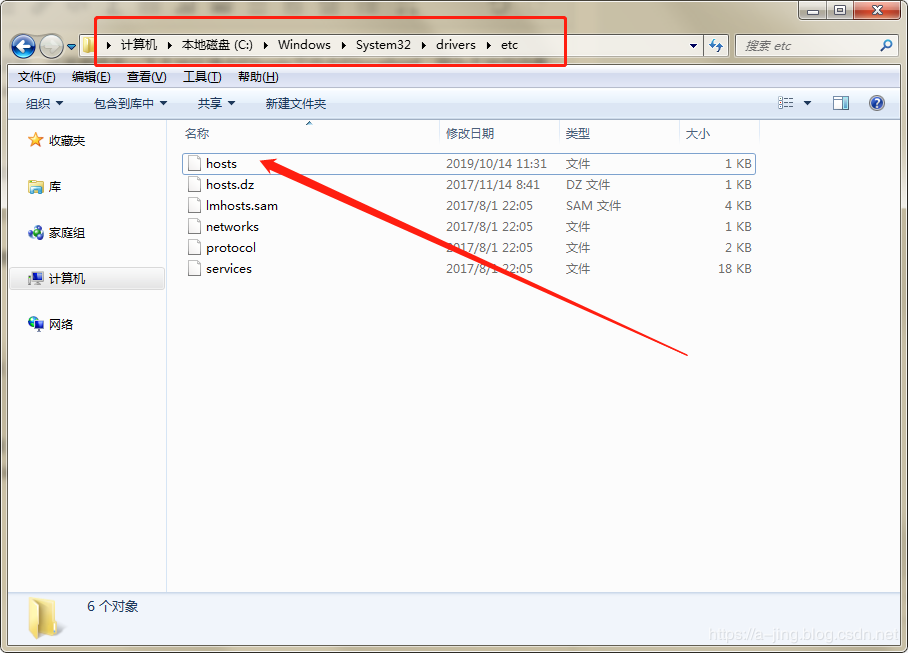Click the Forward navigation arrow button
Screen dimensions: 908x653
pos(50,46)
